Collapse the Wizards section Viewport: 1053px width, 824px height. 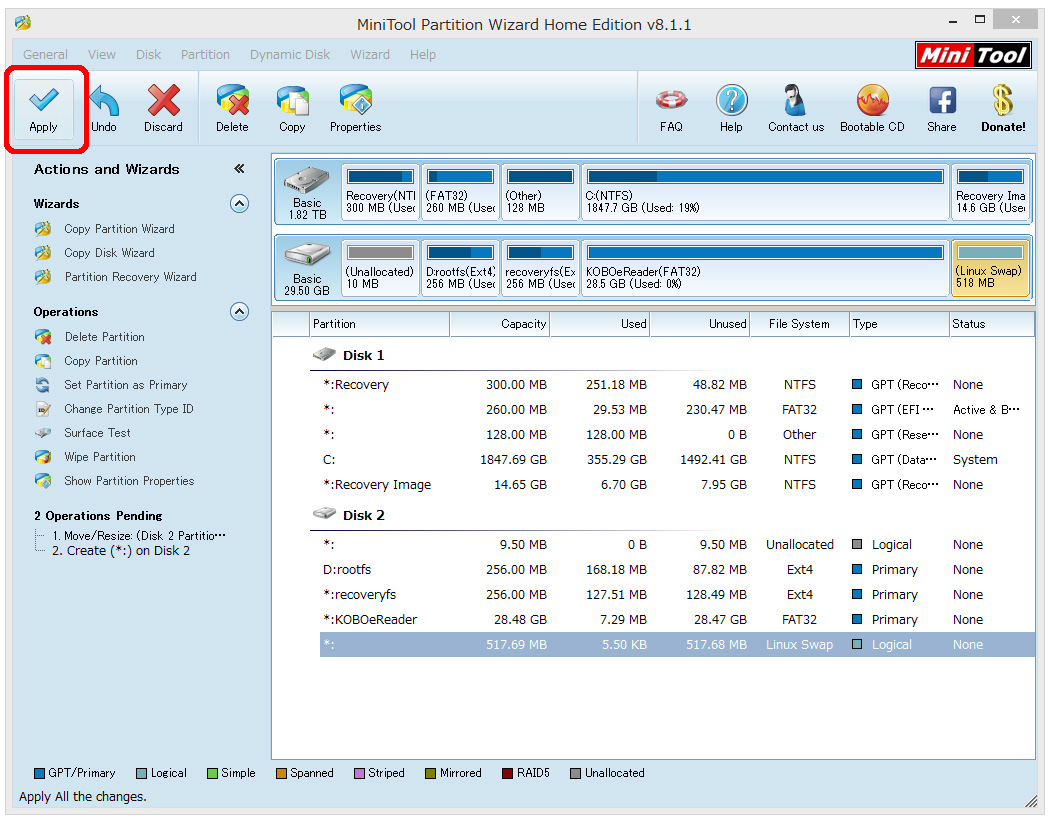pyautogui.click(x=240, y=203)
